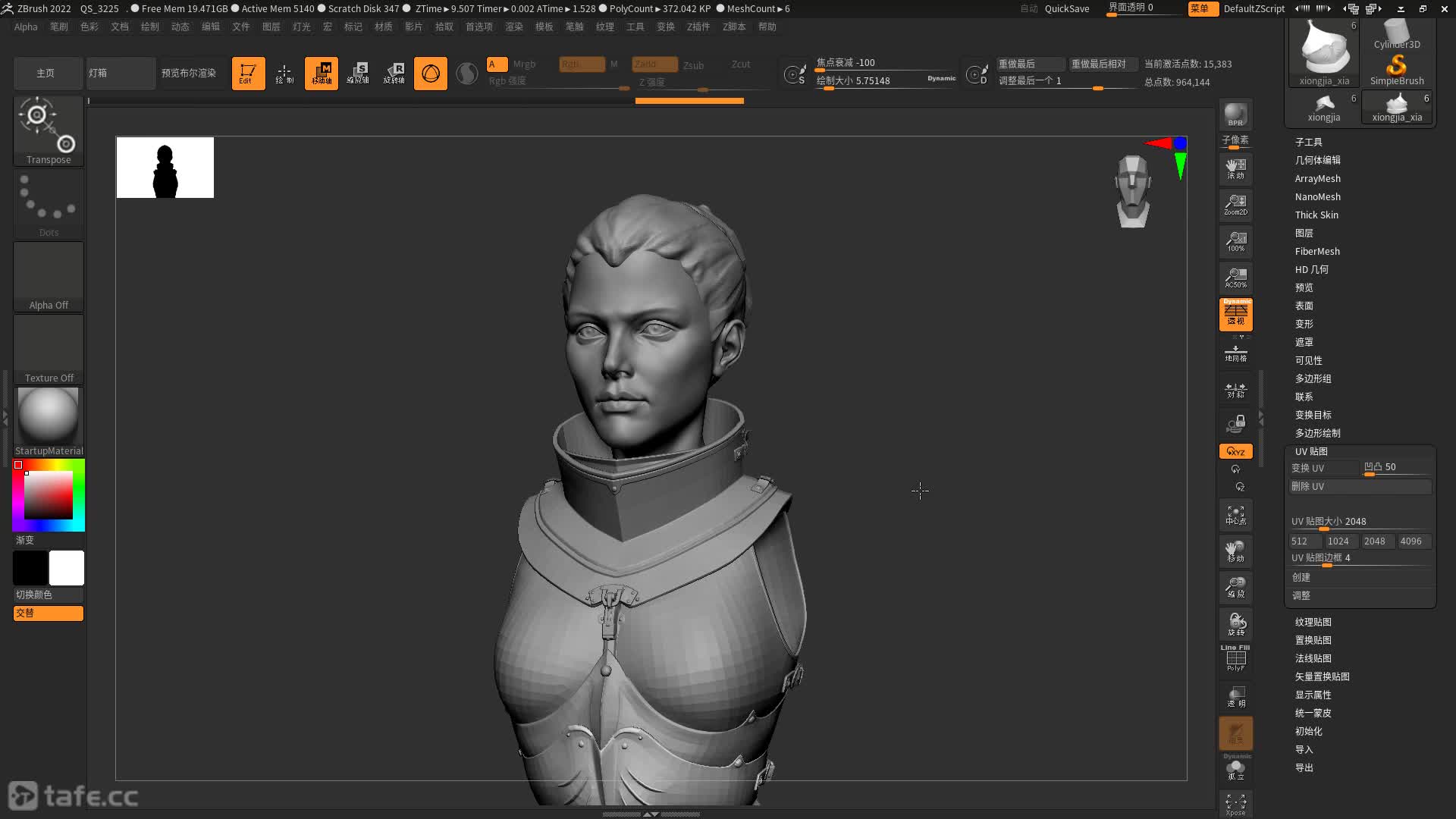Screen dimensions: 1456x819
Task: Click the Frame center (中心点) icon
Action: click(x=1235, y=516)
